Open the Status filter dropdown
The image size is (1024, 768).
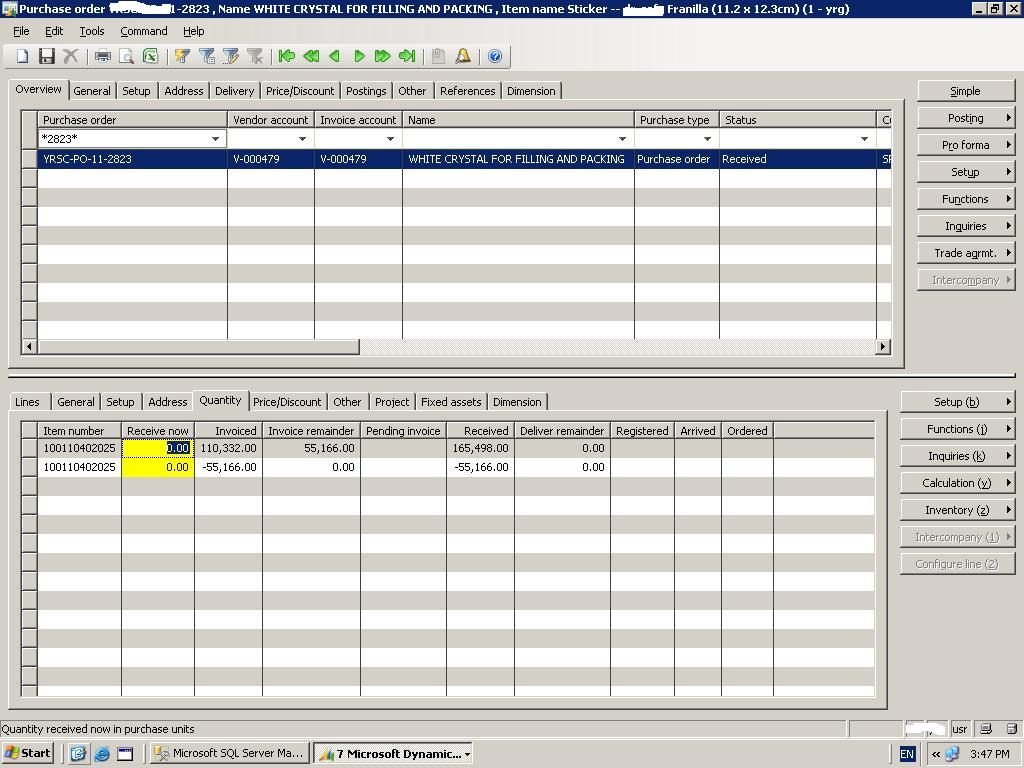(865, 138)
